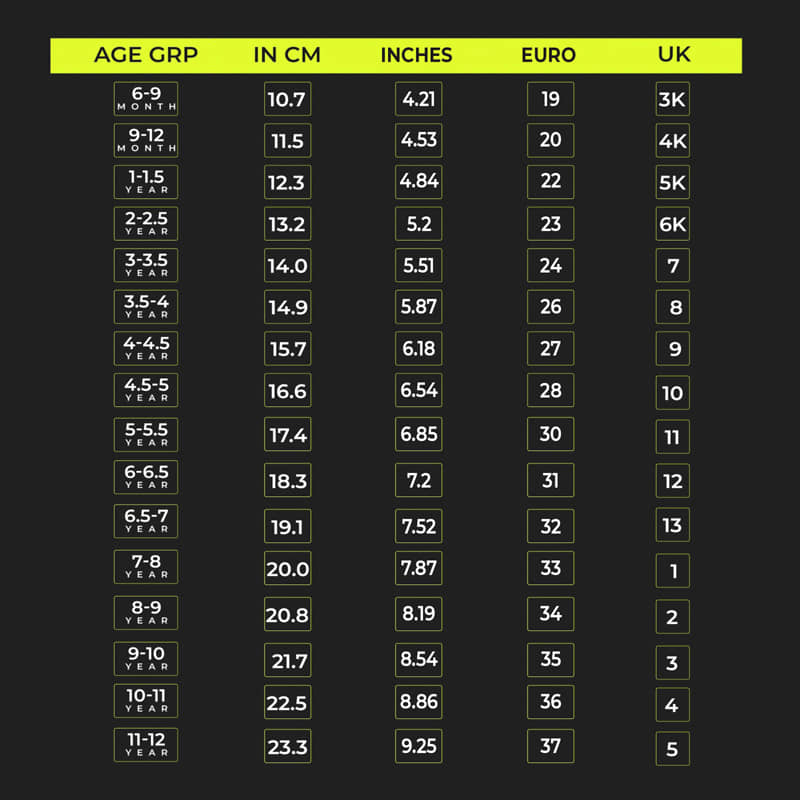Click the 6.85 inches value box
This screenshot has width=800, height=800.
419,434
